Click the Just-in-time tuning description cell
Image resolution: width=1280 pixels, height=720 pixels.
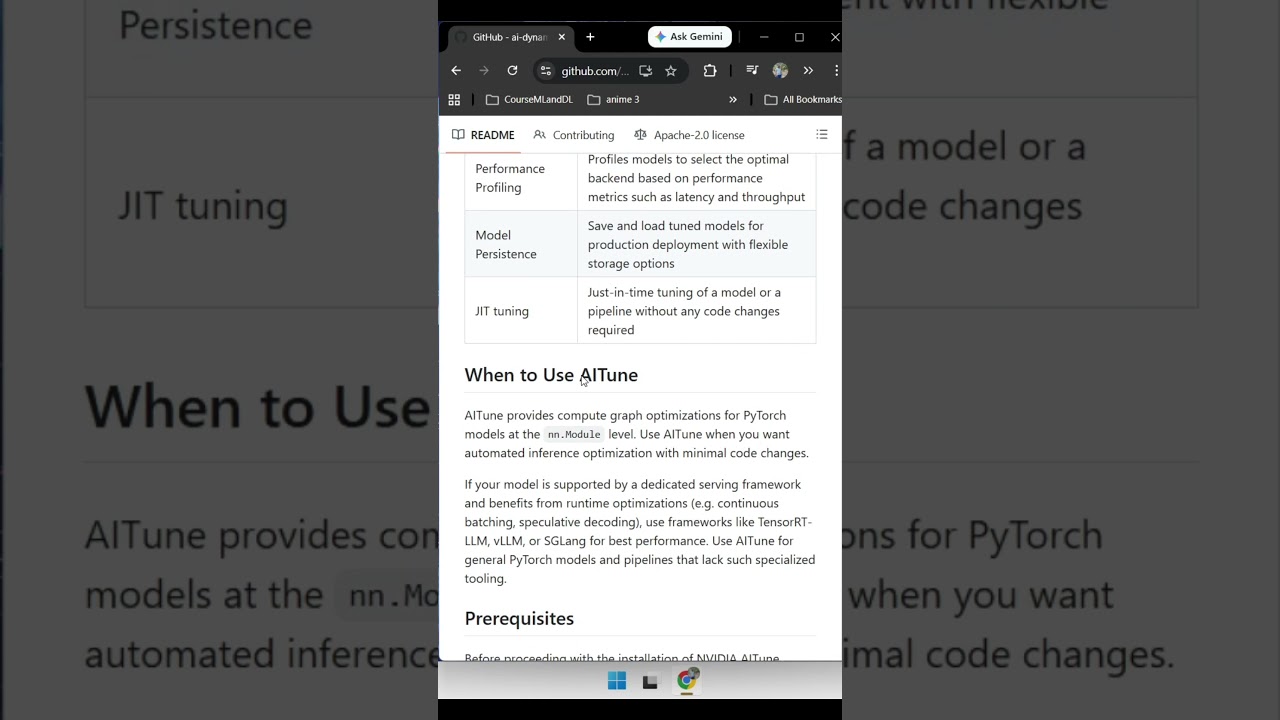coord(697,311)
